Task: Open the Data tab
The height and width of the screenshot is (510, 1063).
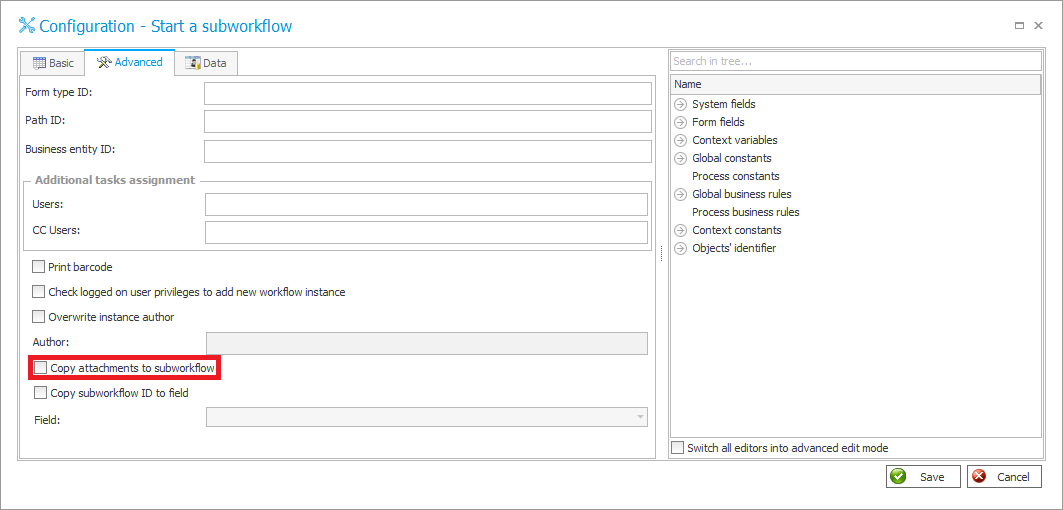Action: click(206, 63)
